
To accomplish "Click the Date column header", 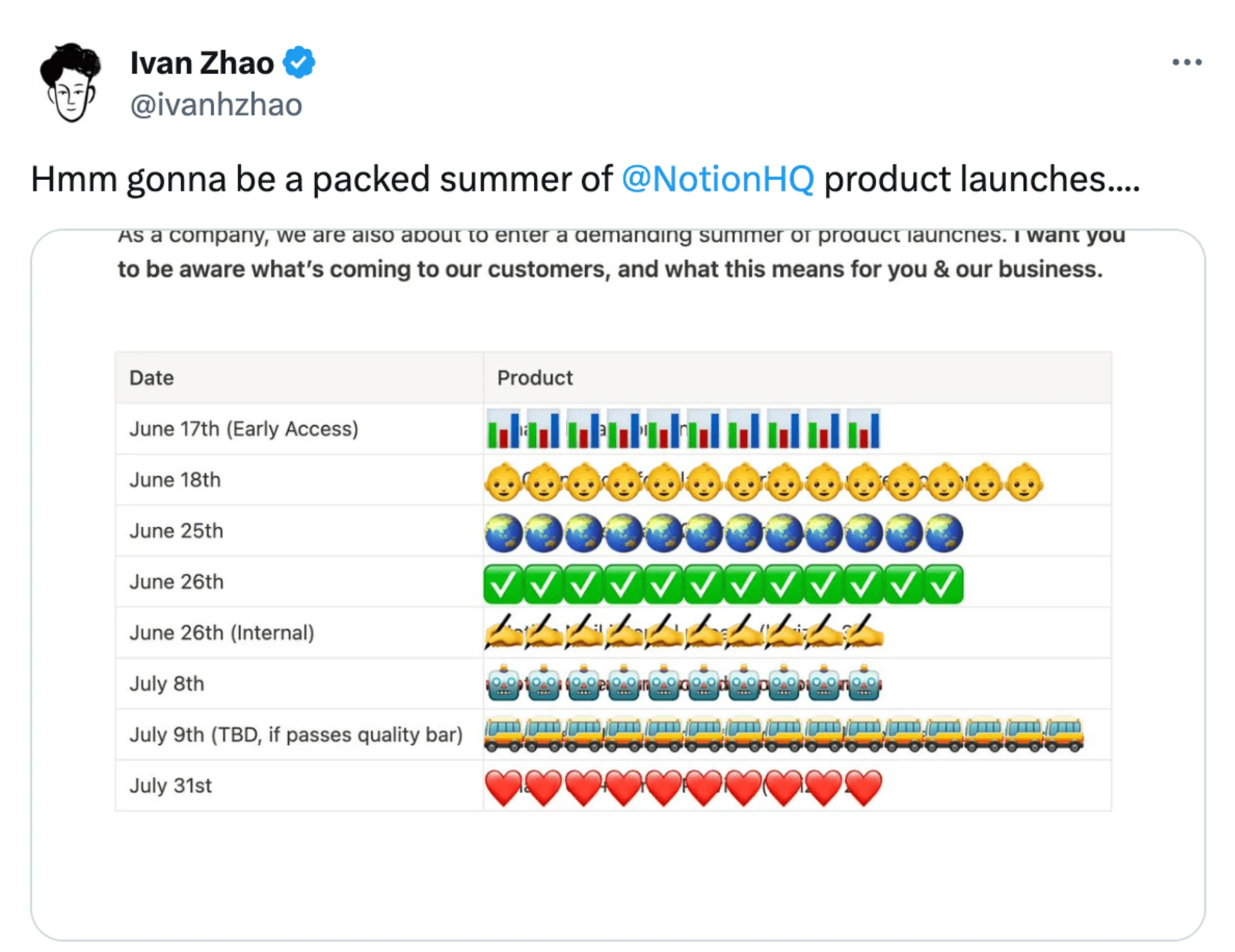I will (151, 378).
